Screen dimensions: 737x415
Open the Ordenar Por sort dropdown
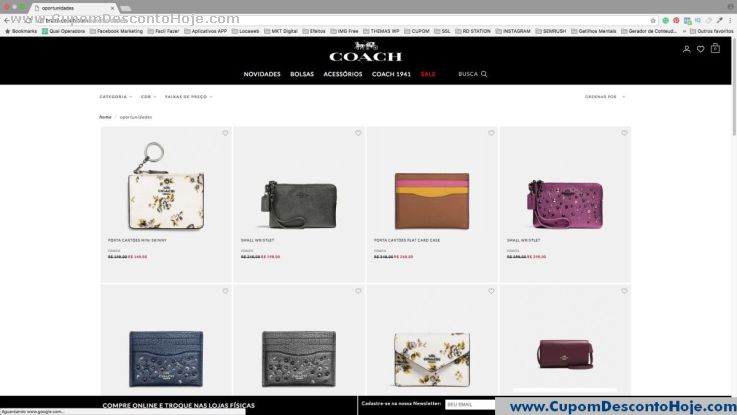[605, 97]
